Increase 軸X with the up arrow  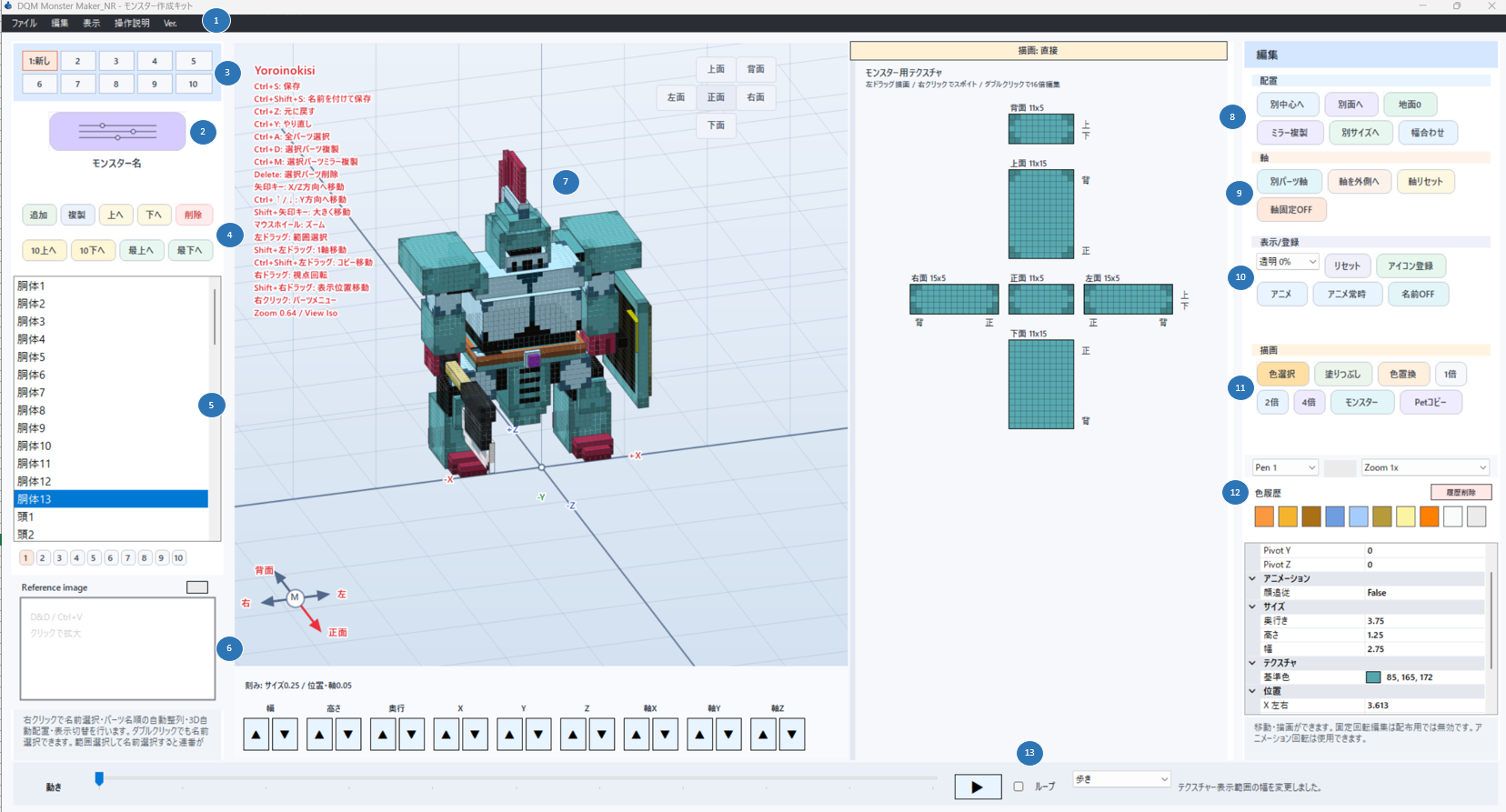[x=637, y=735]
